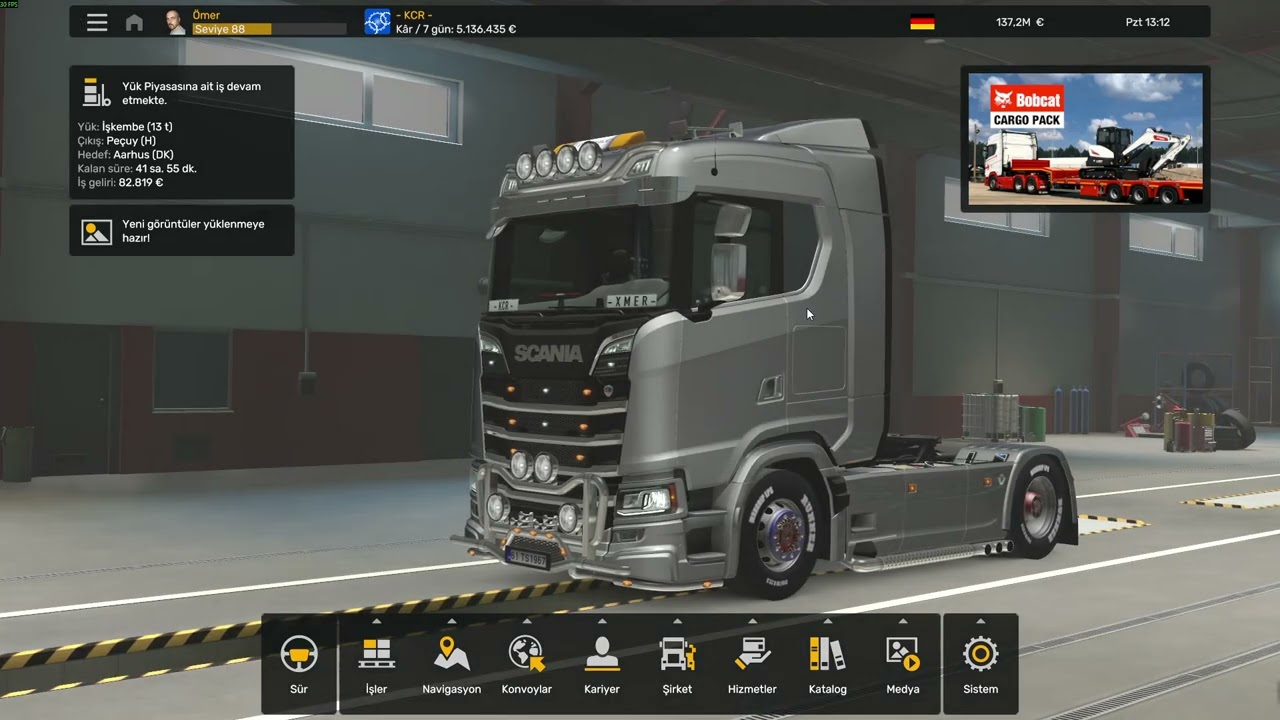The width and height of the screenshot is (1280, 720).
Task: Open the Bobcat Cargo Pack advertisement
Action: 1085,139
